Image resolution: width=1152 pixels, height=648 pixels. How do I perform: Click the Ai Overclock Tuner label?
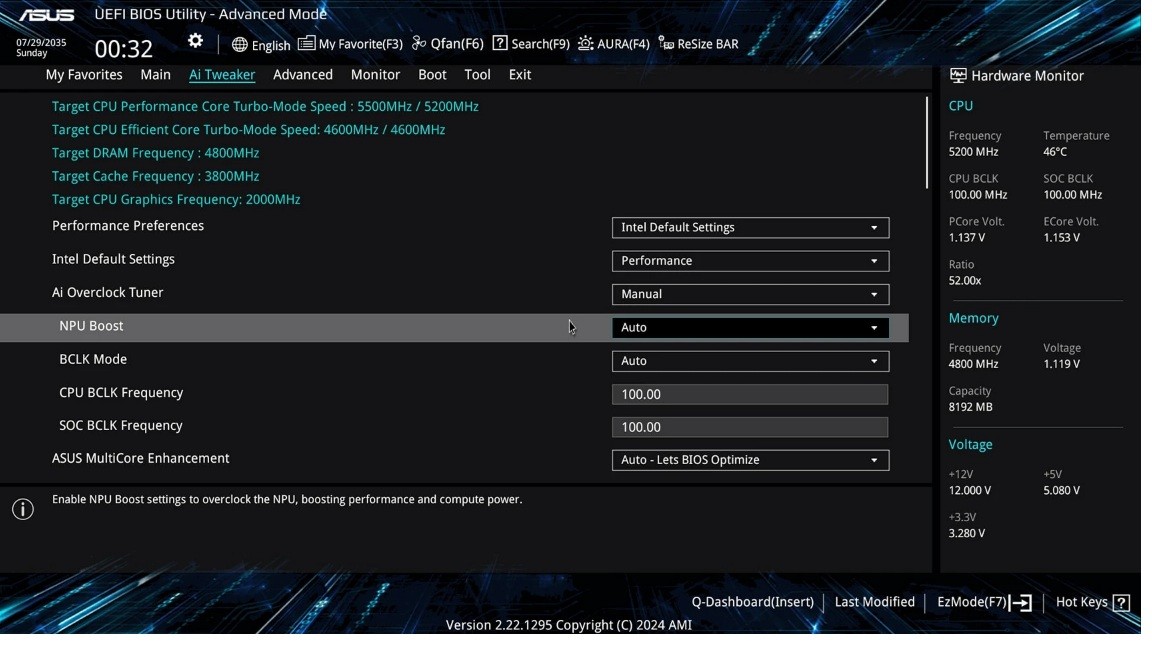(x=107, y=293)
